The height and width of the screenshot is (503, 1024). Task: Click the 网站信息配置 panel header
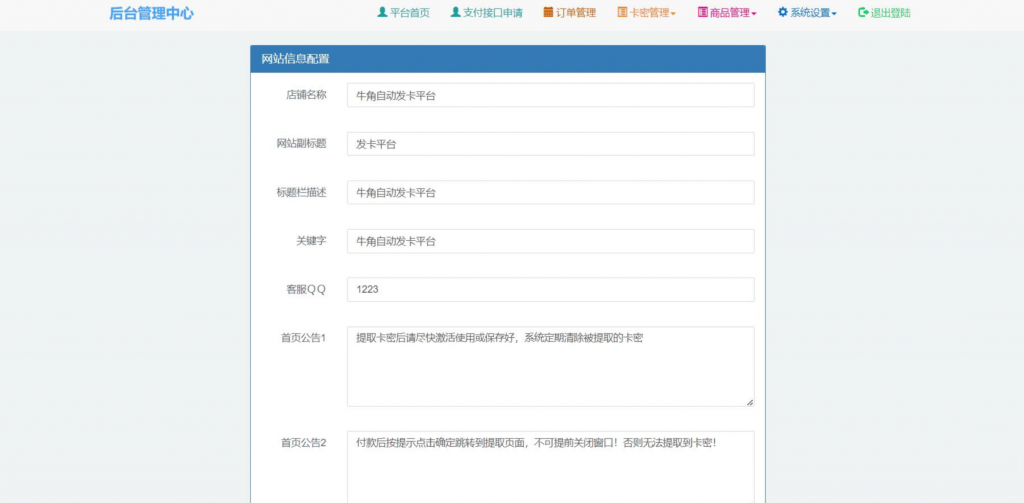tap(507, 59)
